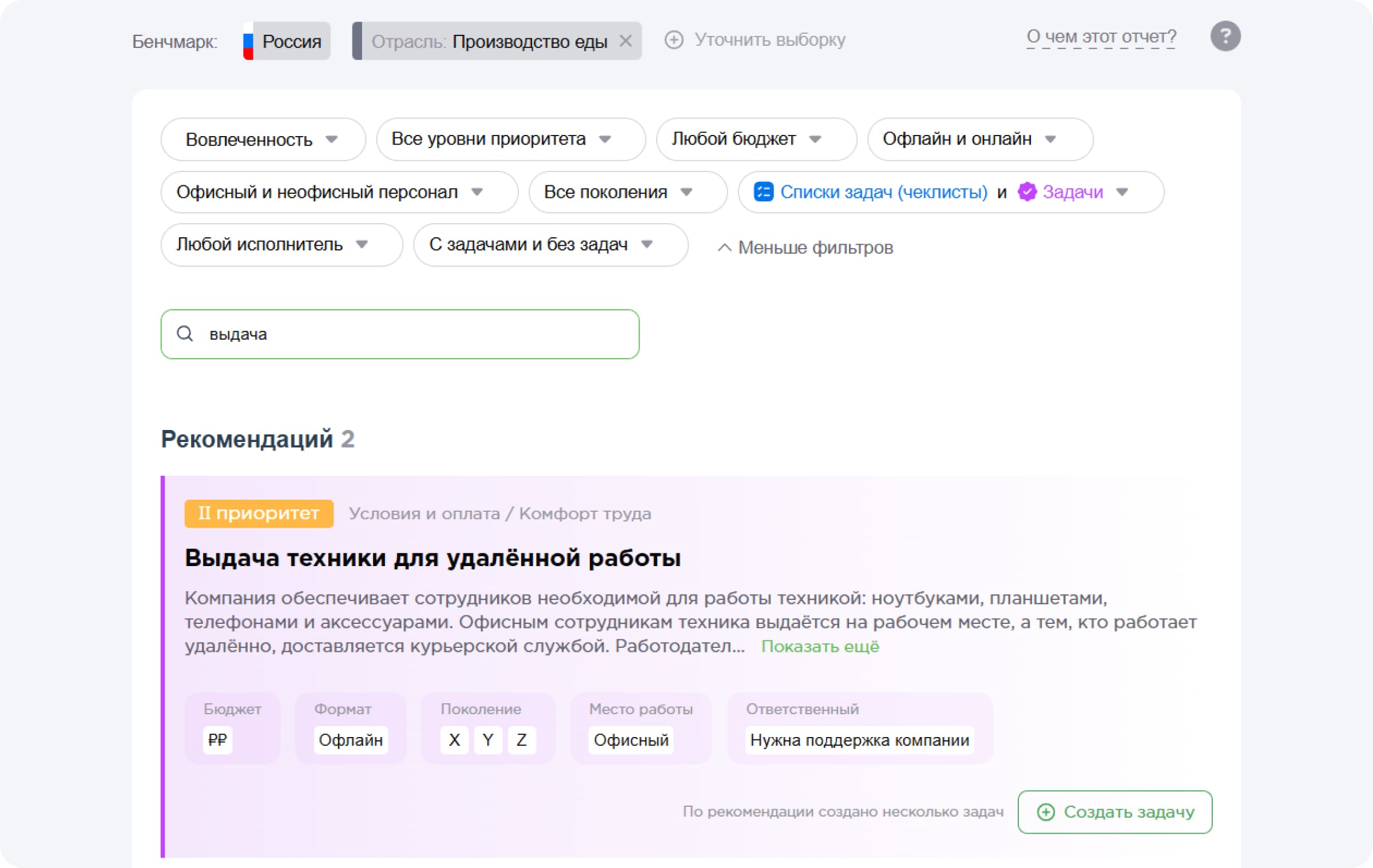Click the Рекомендаций 2 heading
The height and width of the screenshot is (868, 1373).
pyautogui.click(x=258, y=439)
